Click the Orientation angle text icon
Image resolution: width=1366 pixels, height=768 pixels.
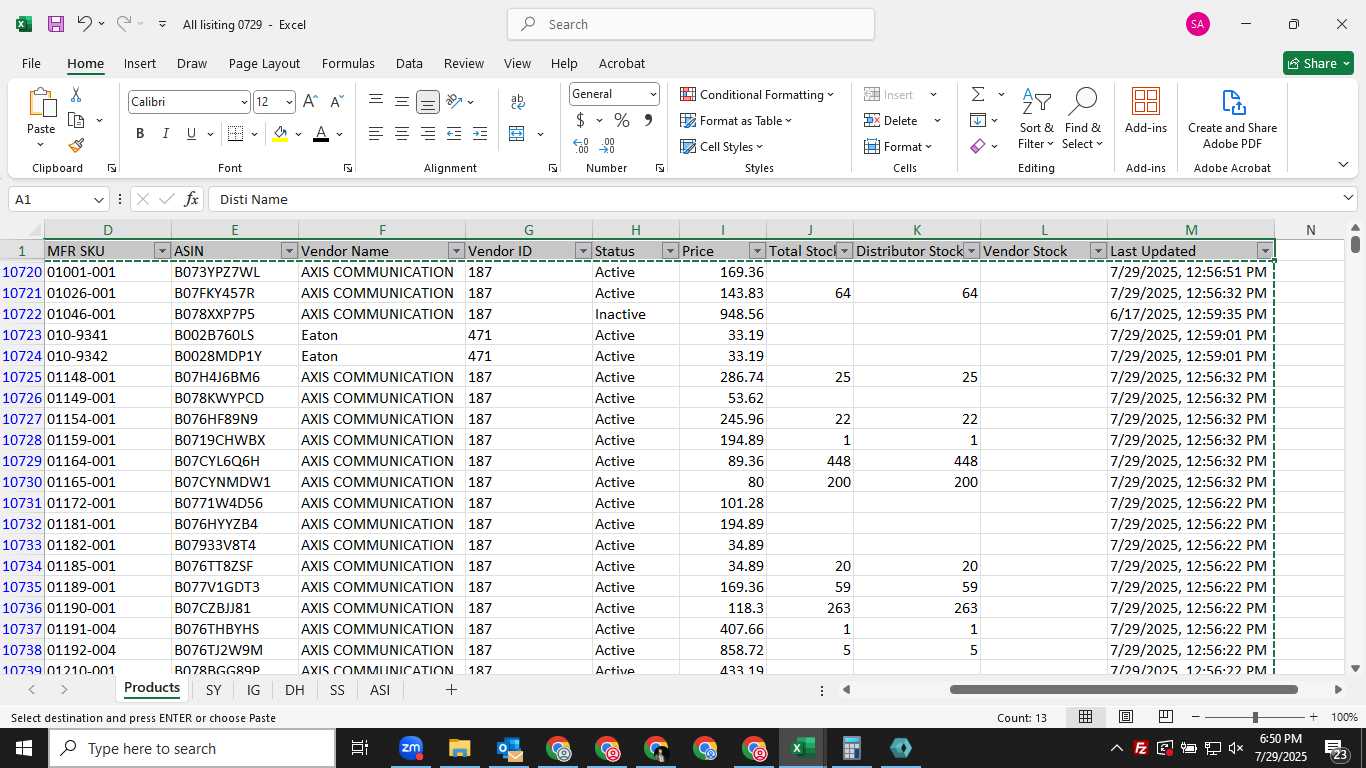[x=454, y=102]
